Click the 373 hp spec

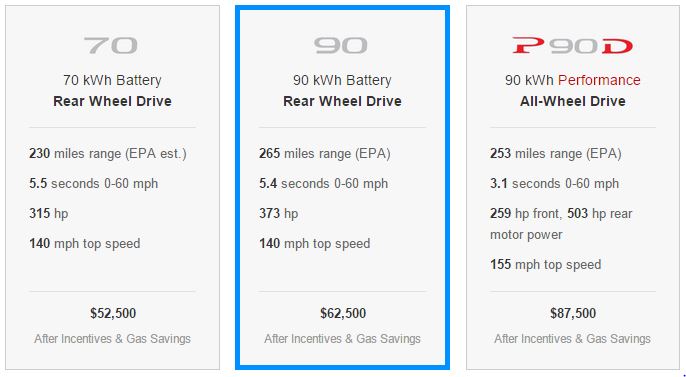click(278, 213)
